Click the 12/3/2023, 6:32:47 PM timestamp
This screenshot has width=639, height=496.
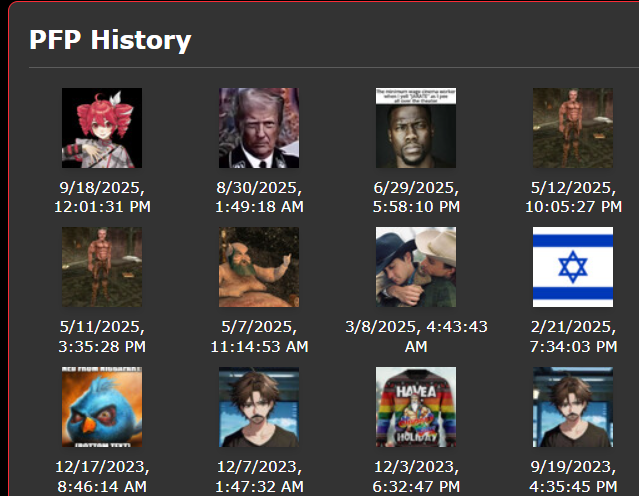[x=416, y=476]
